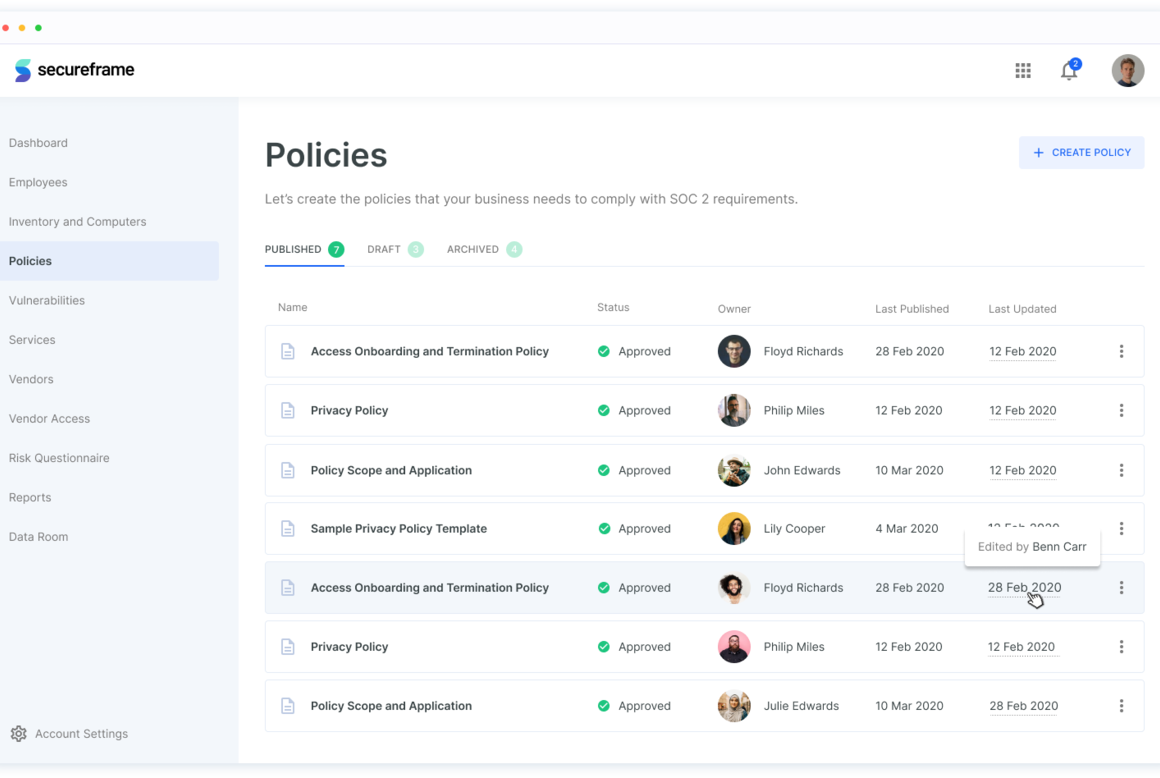Open kebab menu for Sample Privacy Policy Template

coord(1122,529)
